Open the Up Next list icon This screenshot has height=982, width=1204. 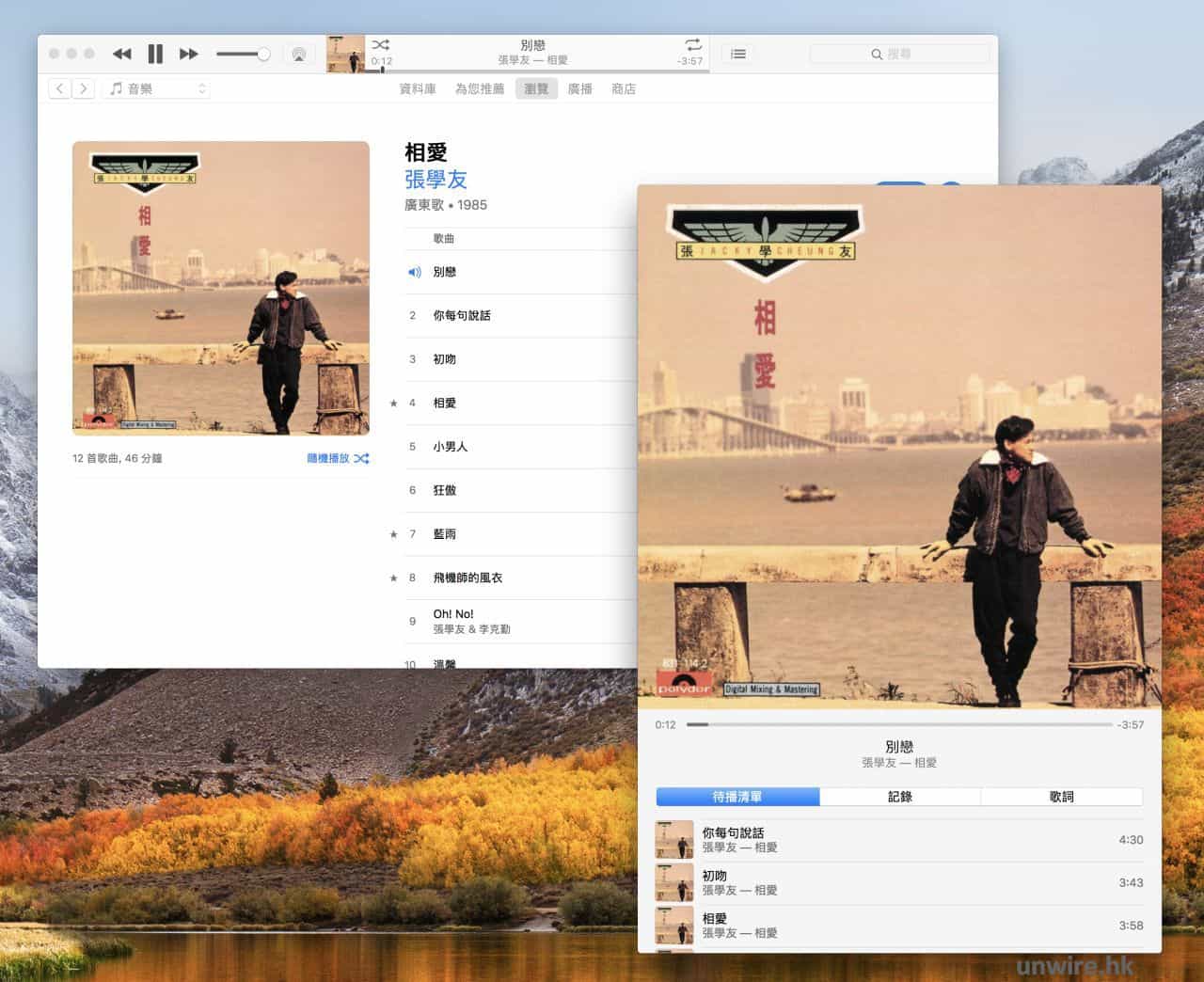click(738, 55)
